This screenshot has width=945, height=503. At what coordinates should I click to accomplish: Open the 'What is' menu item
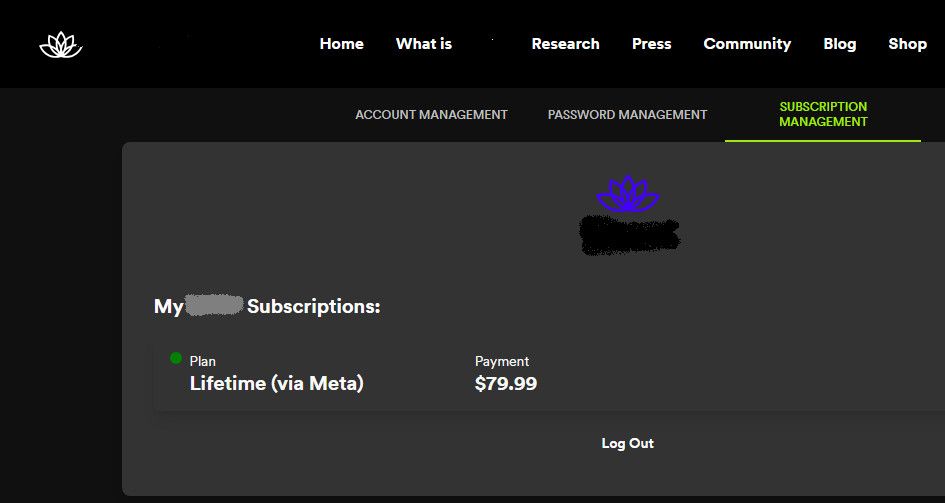click(x=424, y=44)
